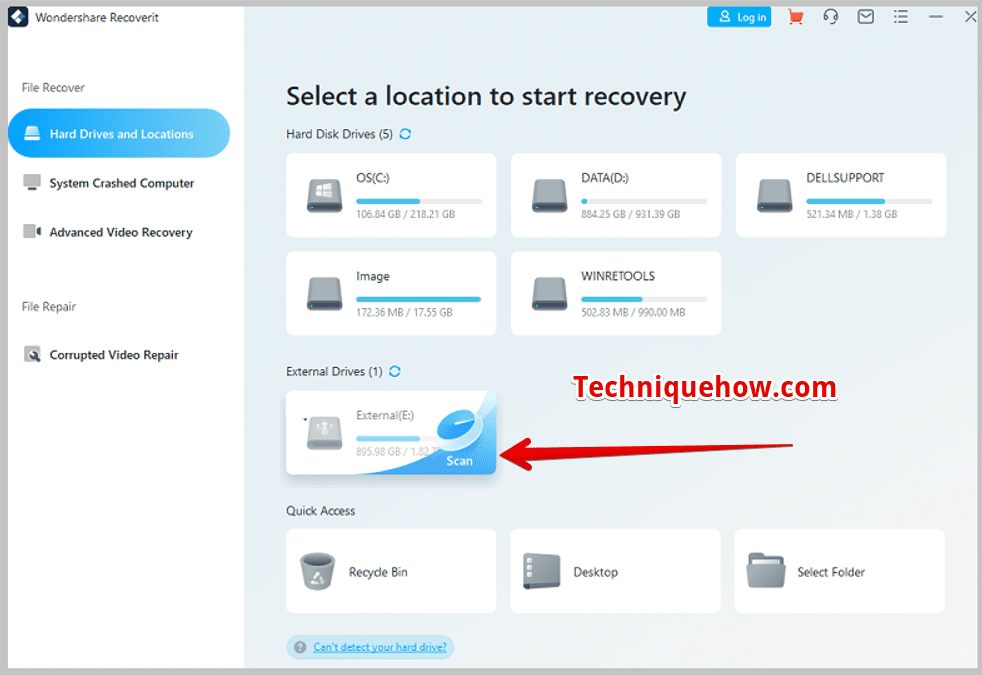
Task: Click the DELLSUPPORT drive icon
Action: [x=775, y=195]
